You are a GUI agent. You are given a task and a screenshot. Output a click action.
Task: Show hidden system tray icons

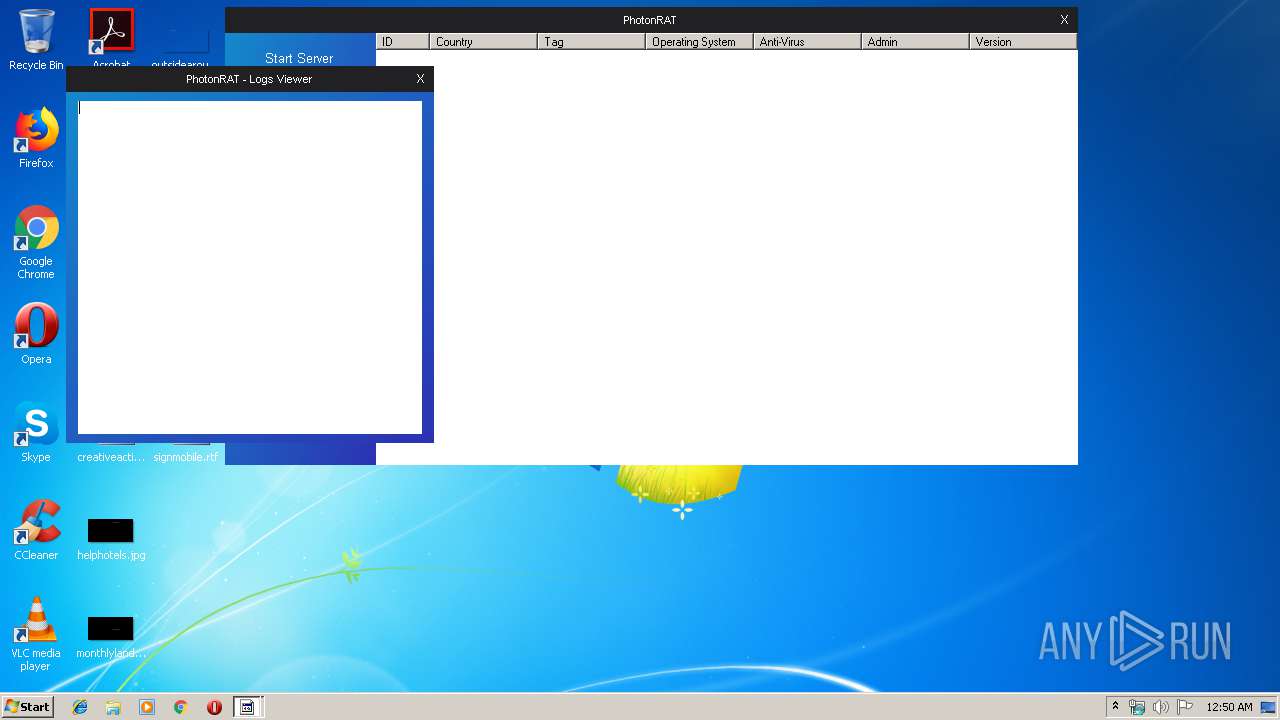[x=1115, y=707]
